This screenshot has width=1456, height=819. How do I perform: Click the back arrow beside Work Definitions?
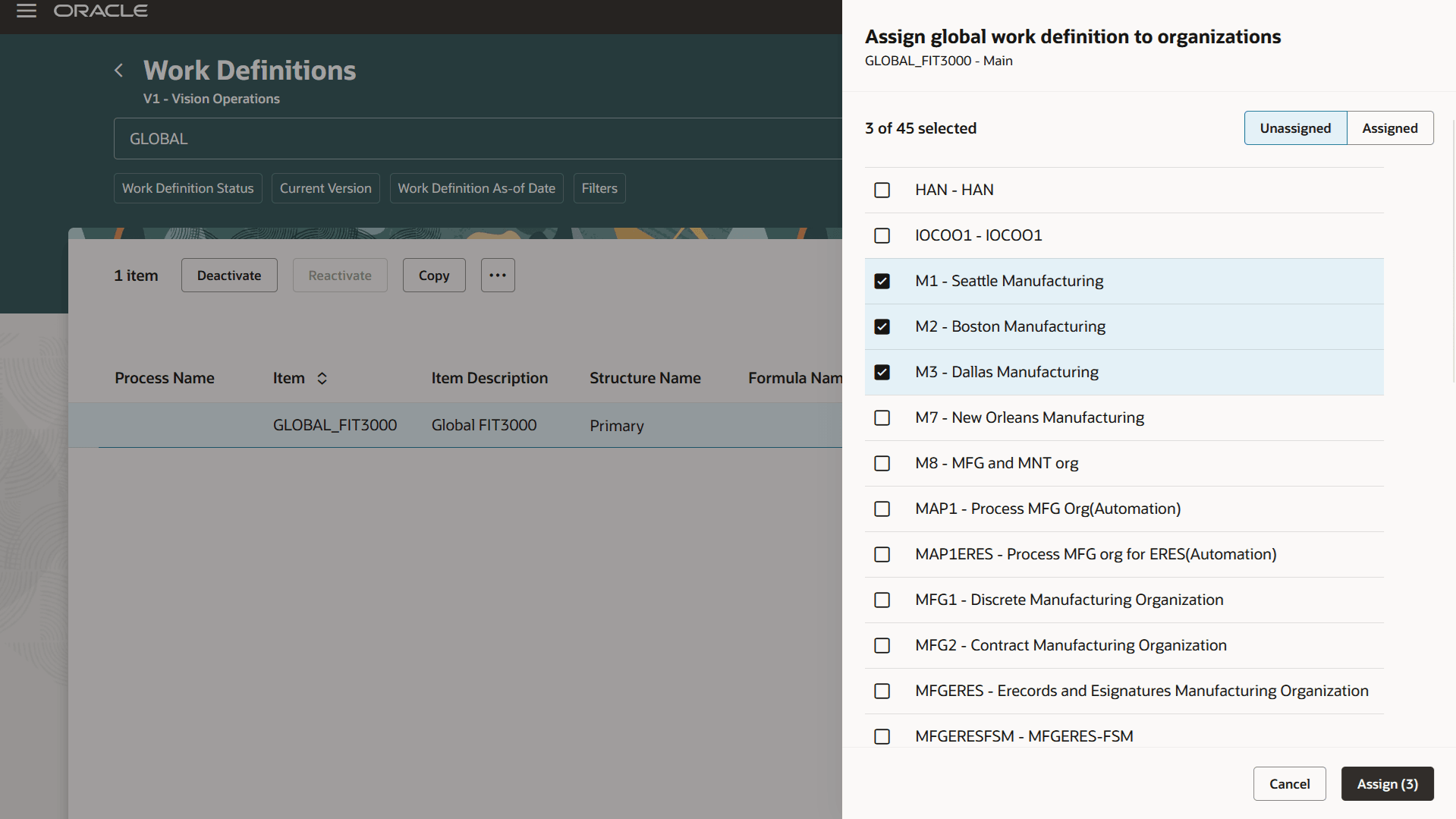[x=118, y=70]
